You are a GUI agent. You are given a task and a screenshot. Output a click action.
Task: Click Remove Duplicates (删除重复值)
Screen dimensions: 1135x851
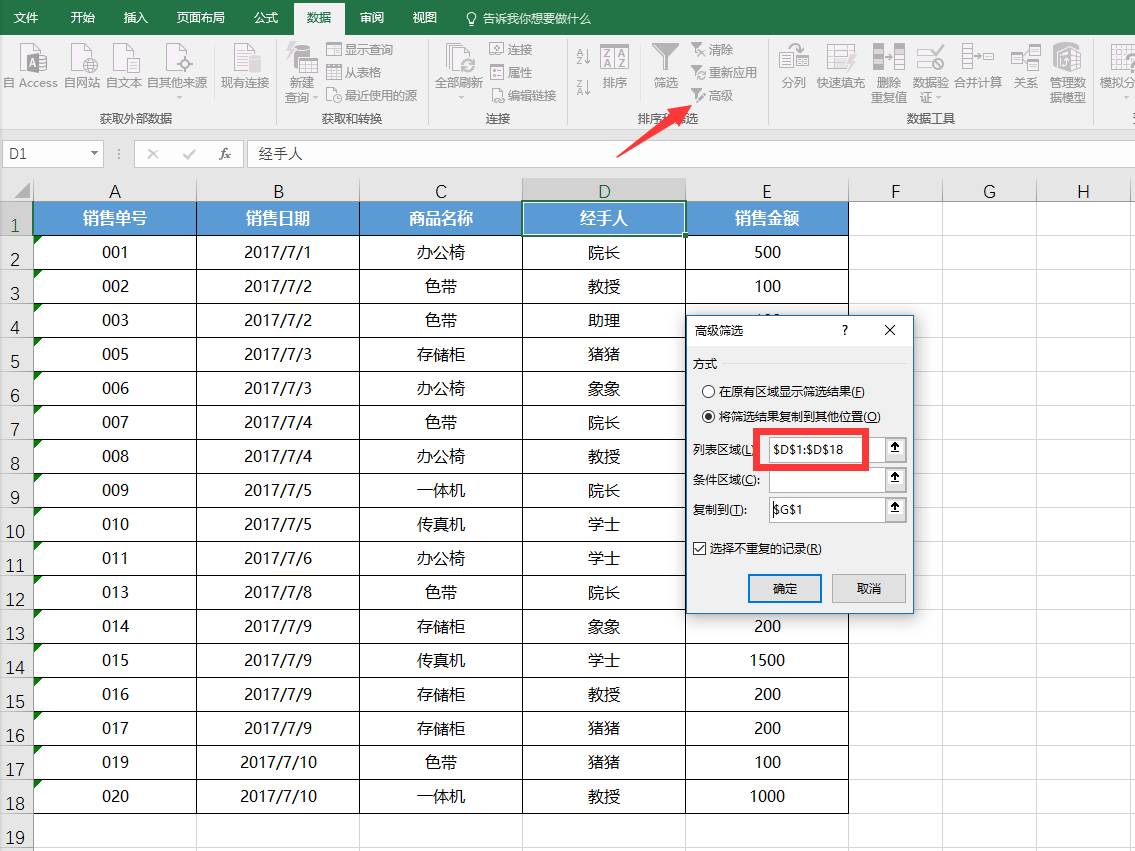click(888, 72)
